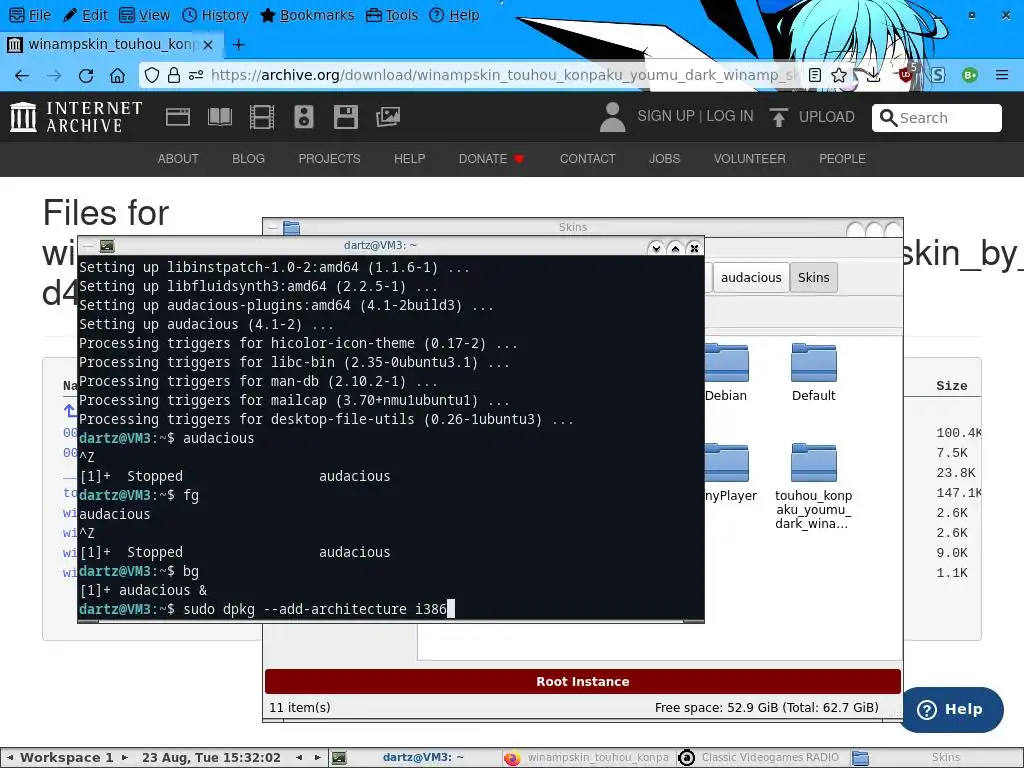Open the File menu in Firefox
Image resolution: width=1024 pixels, height=768 pixels.
pyautogui.click(x=31, y=15)
